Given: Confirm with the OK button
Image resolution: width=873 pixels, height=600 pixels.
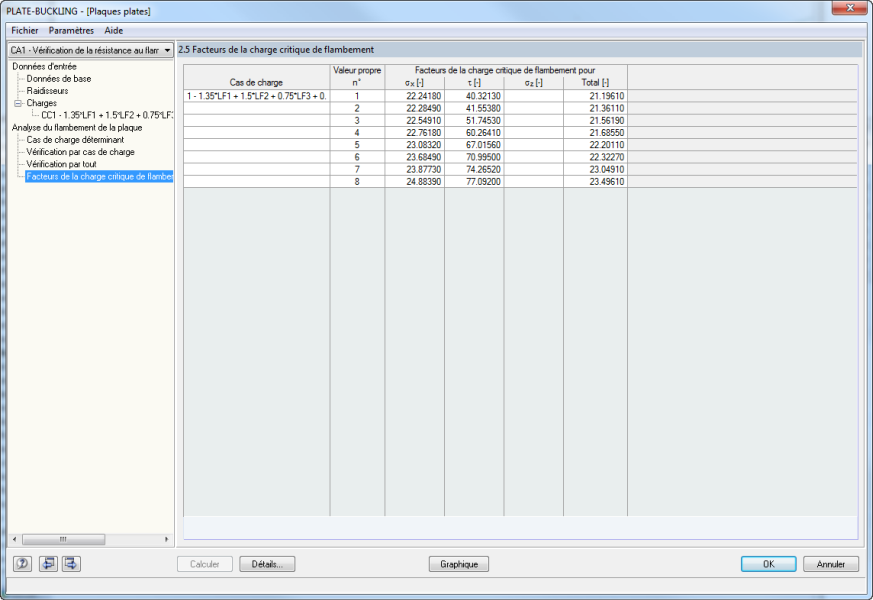Looking at the screenshot, I should tap(768, 564).
